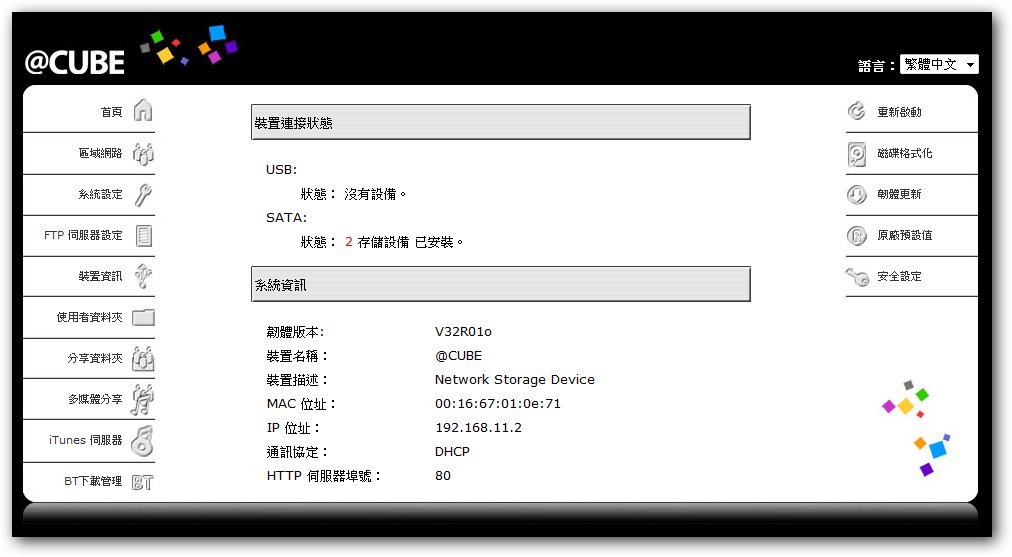Open 分享資料夾 menu item
This screenshot has width=1012, height=557.
click(94, 358)
